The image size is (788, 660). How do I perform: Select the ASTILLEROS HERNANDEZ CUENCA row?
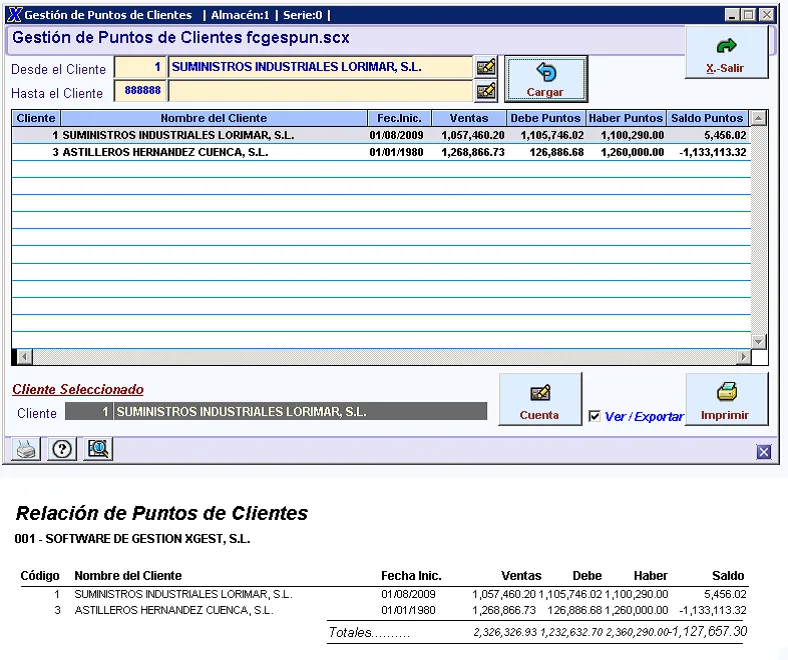click(165, 153)
